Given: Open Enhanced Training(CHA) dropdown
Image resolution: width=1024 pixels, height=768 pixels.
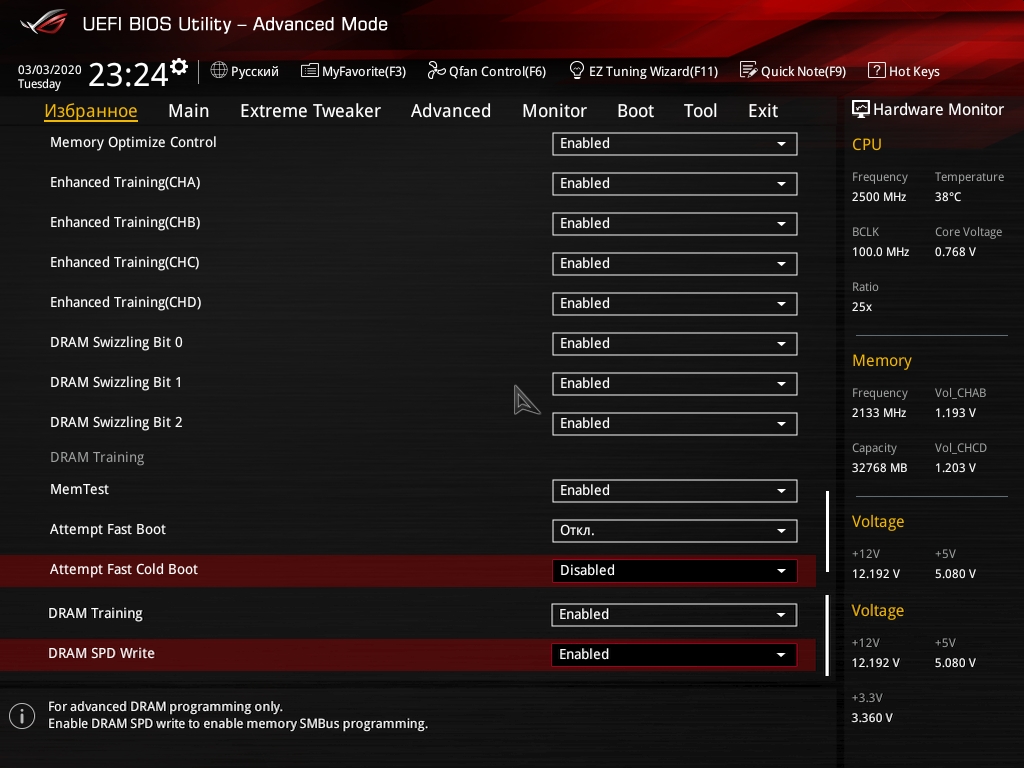Looking at the screenshot, I should (x=675, y=184).
